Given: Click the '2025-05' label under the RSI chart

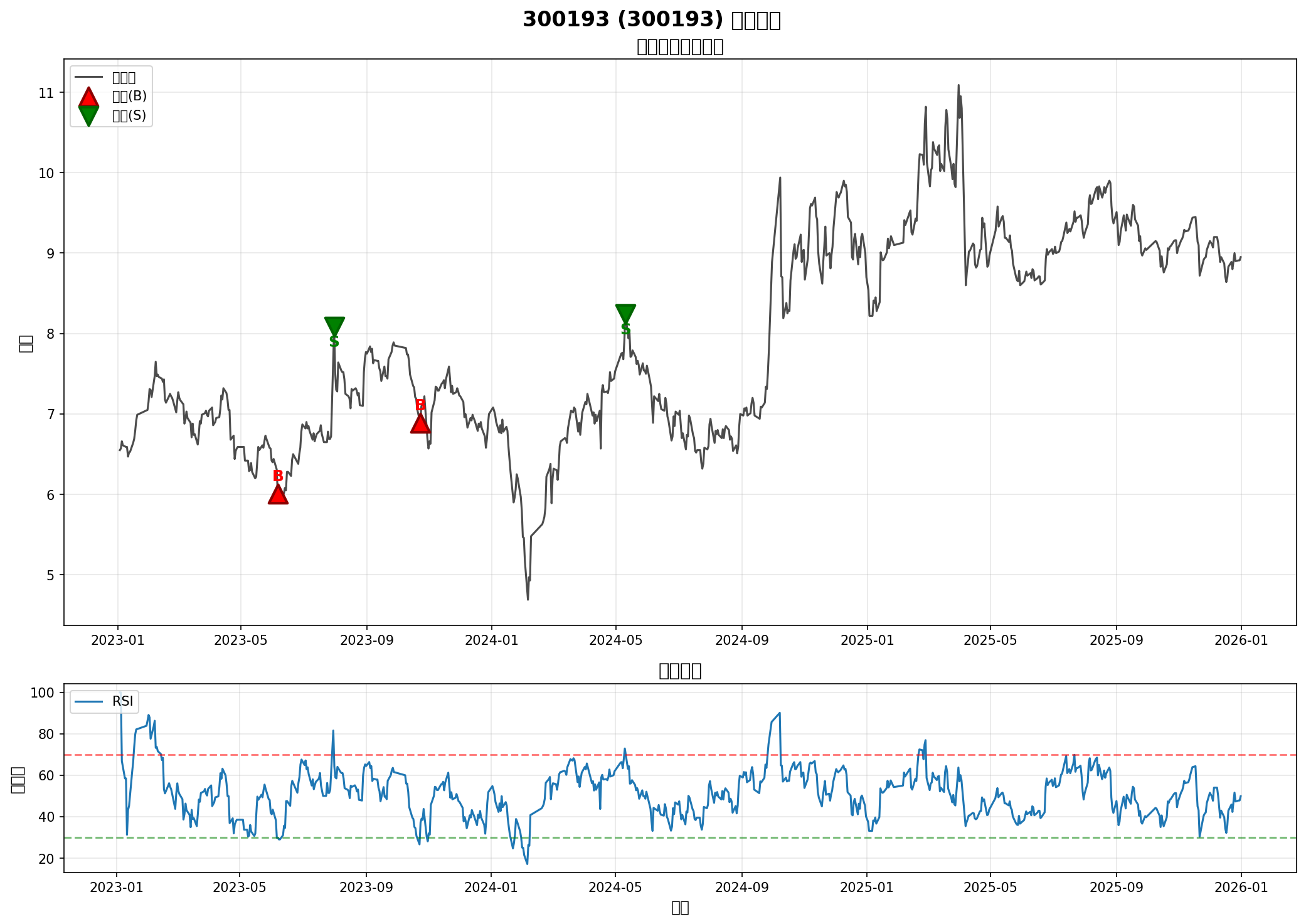Looking at the screenshot, I should tap(990, 888).
